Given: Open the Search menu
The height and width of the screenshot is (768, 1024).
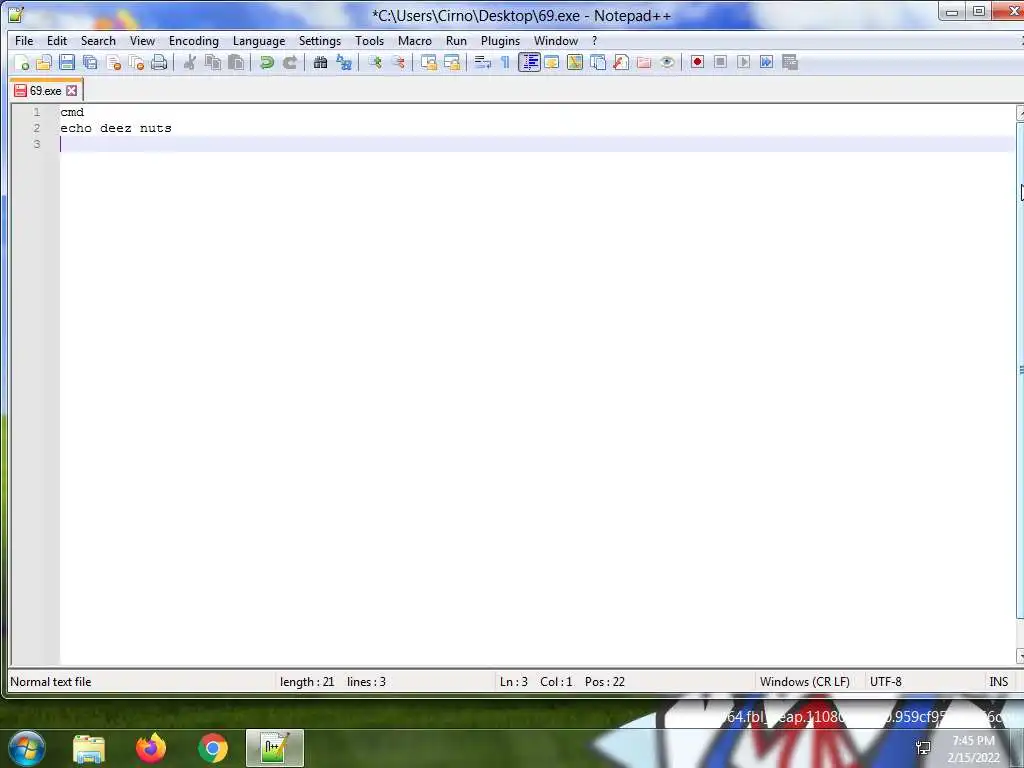Looking at the screenshot, I should click(98, 40).
